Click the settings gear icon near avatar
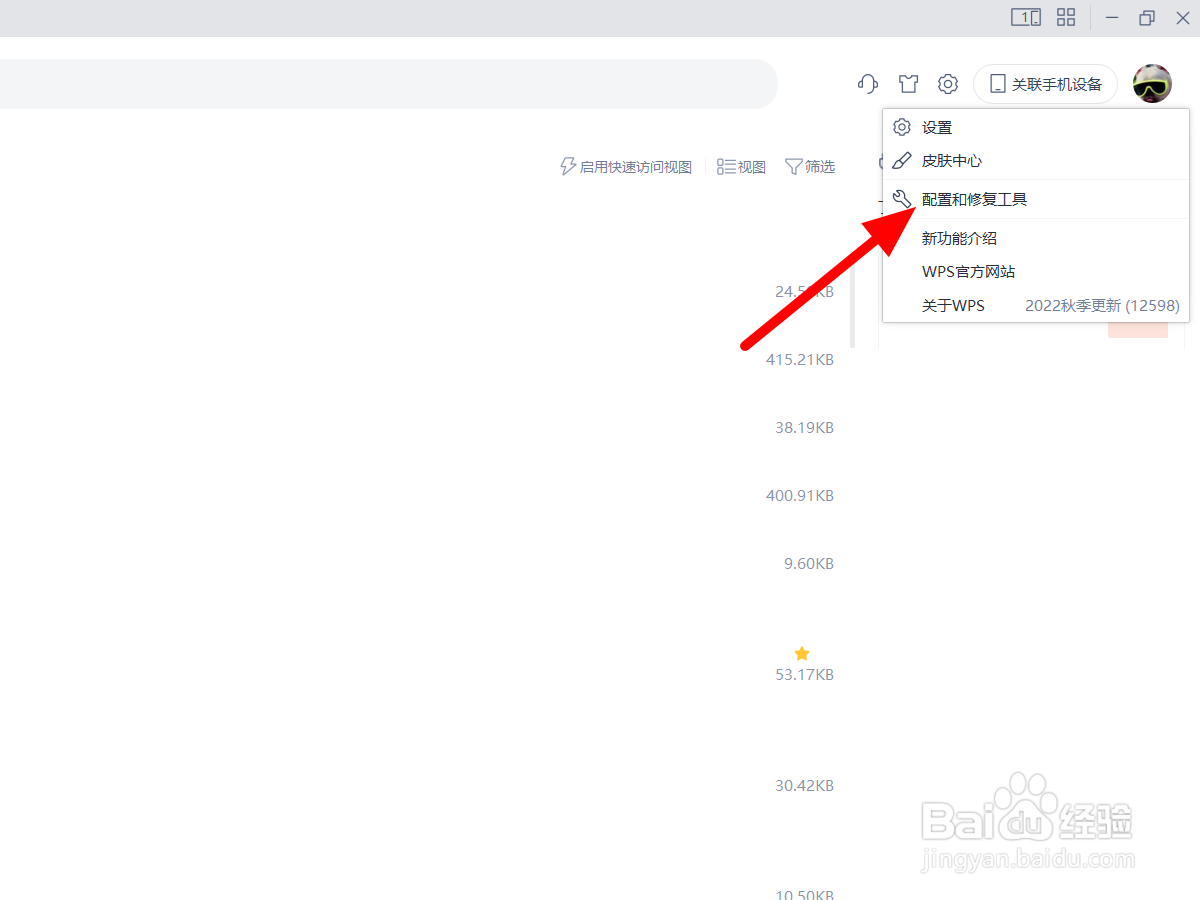Screen dimensions: 1200x900 tap(947, 84)
